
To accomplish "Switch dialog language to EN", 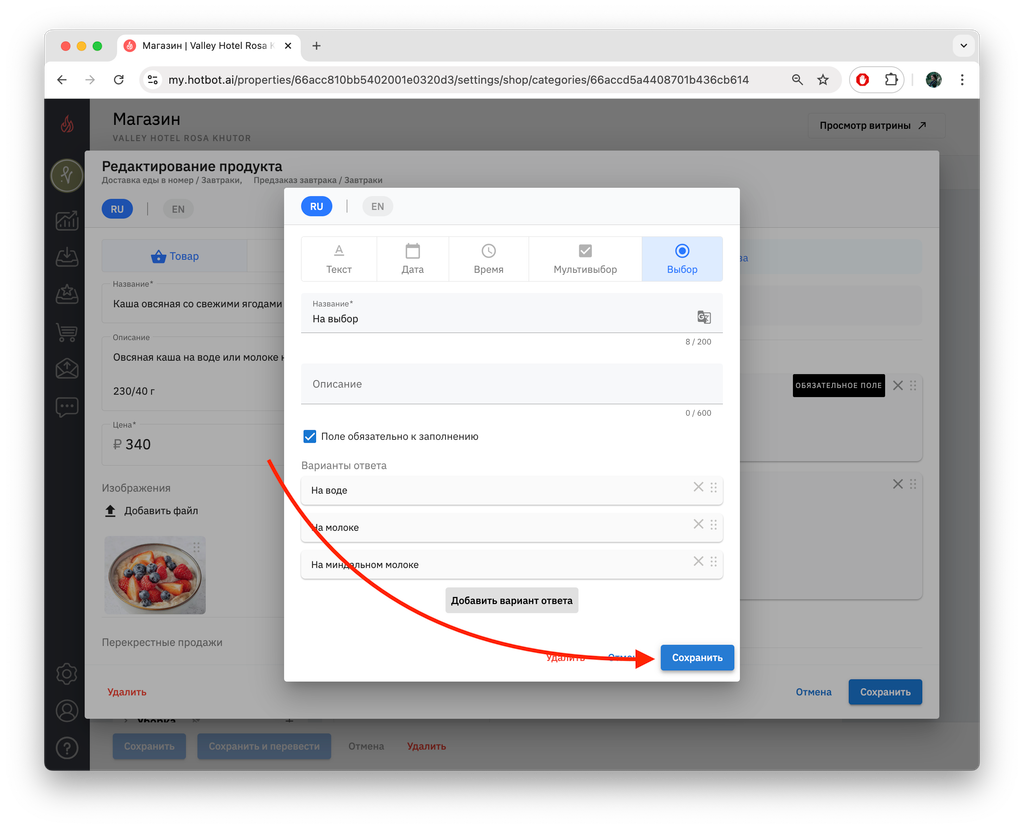I will (x=377, y=206).
